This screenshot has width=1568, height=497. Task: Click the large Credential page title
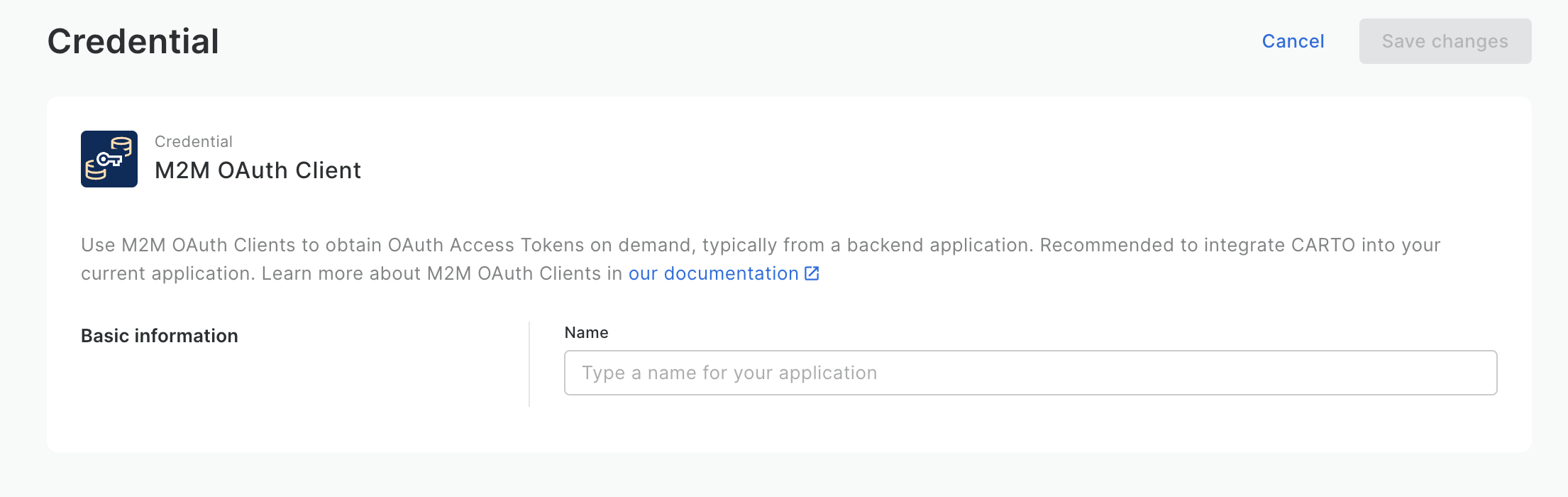pyautogui.click(x=133, y=41)
